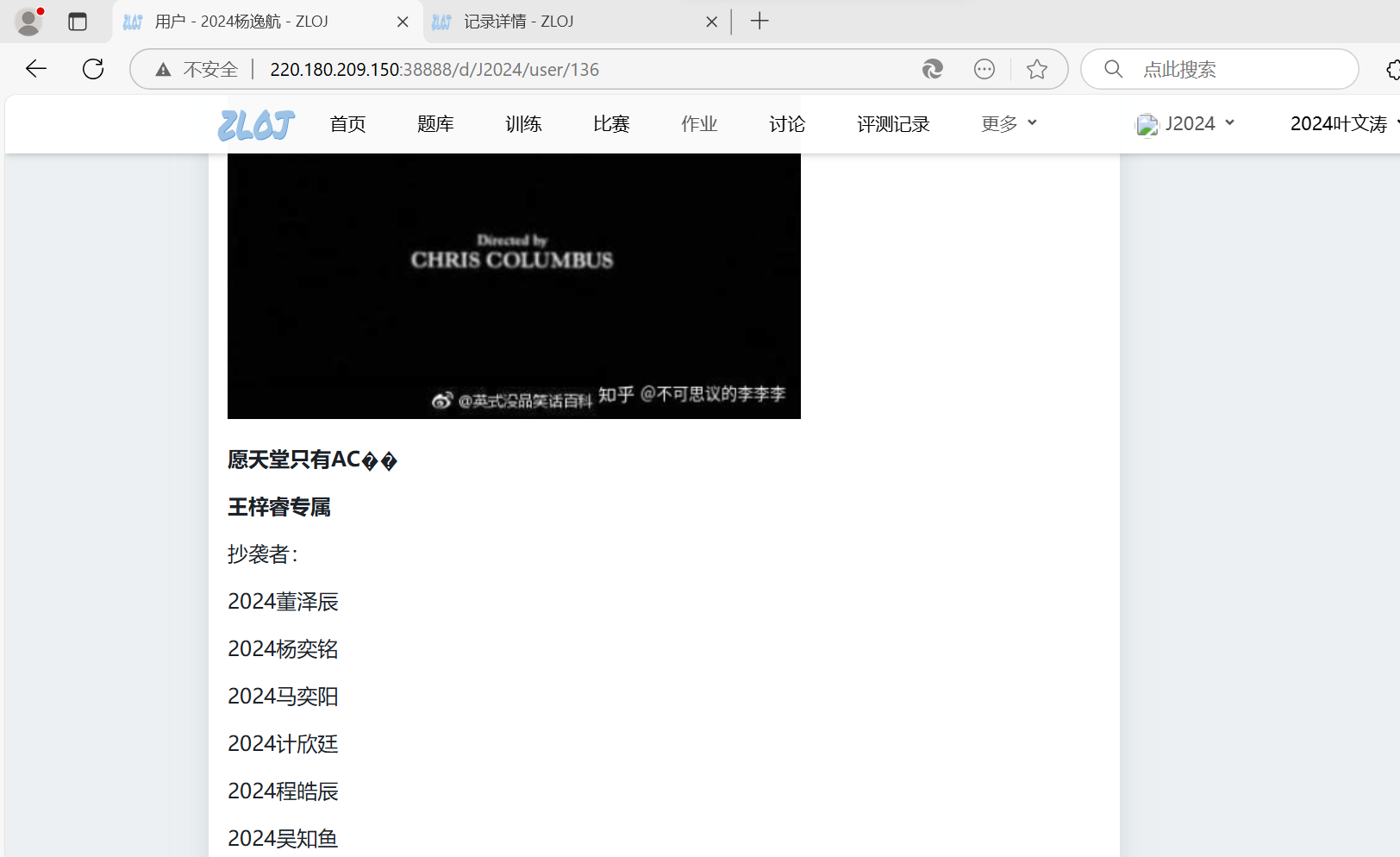Open the extensions icon at toolbar edge

click(x=1392, y=69)
